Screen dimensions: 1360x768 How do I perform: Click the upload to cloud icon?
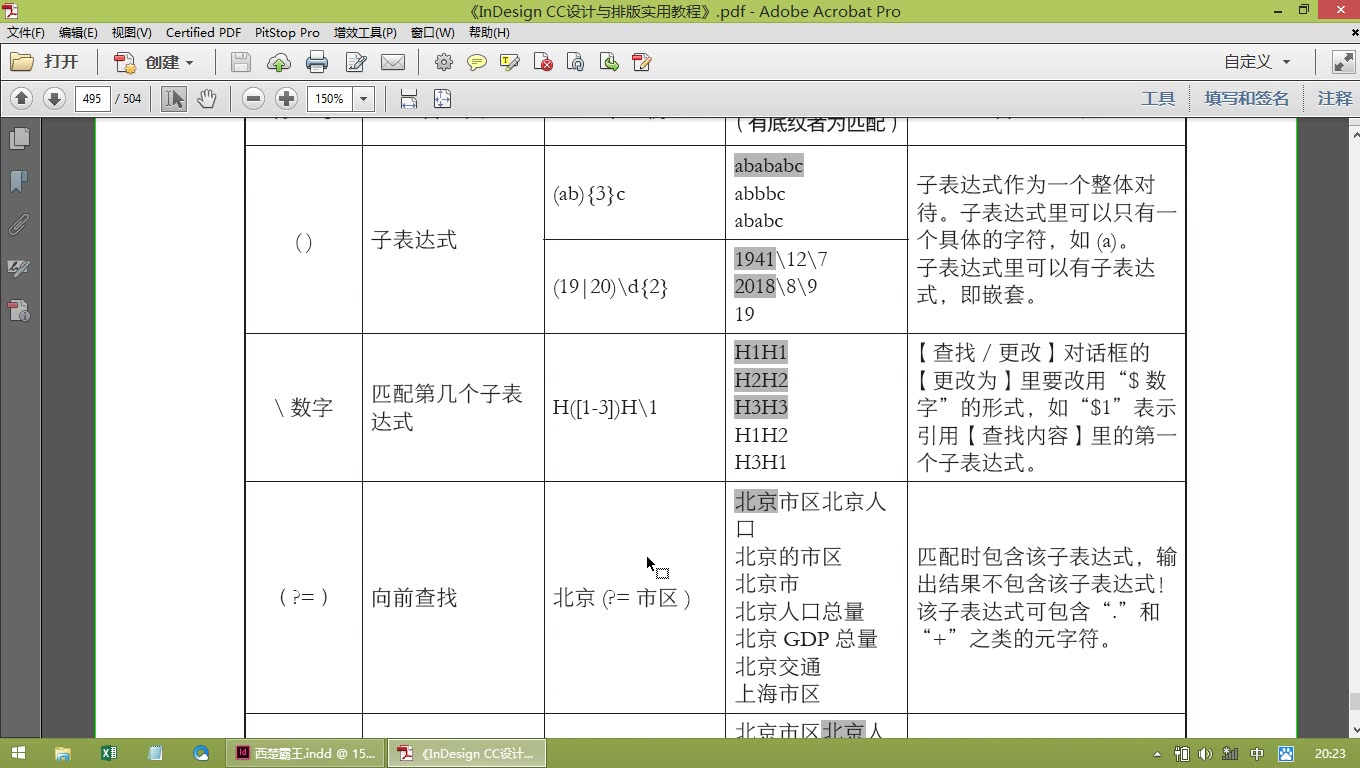click(x=279, y=62)
